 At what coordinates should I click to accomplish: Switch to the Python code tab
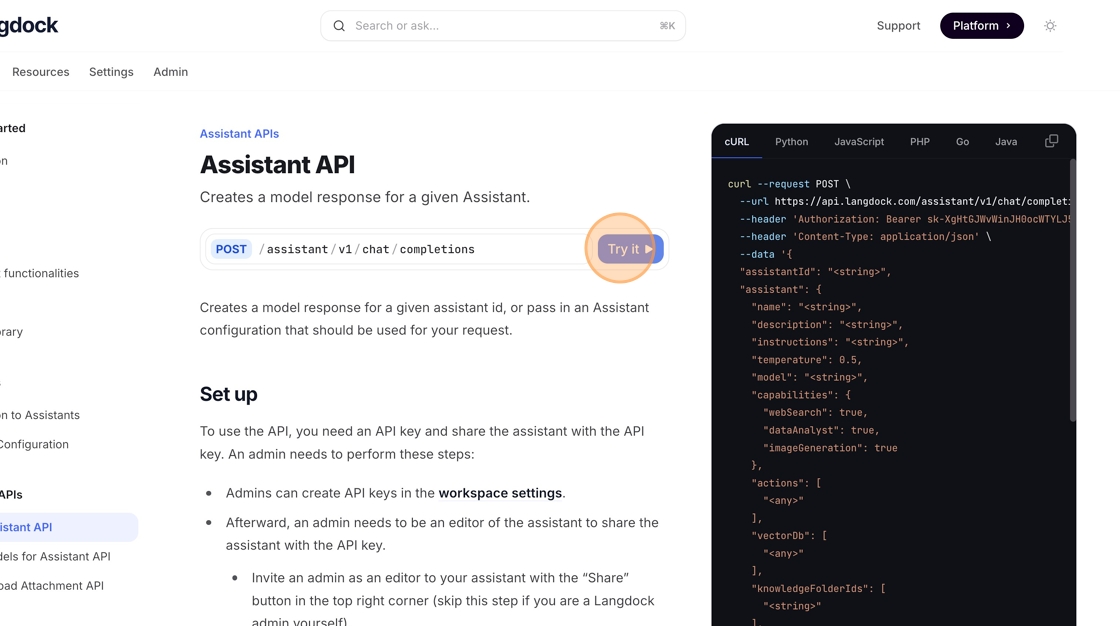[791, 142]
